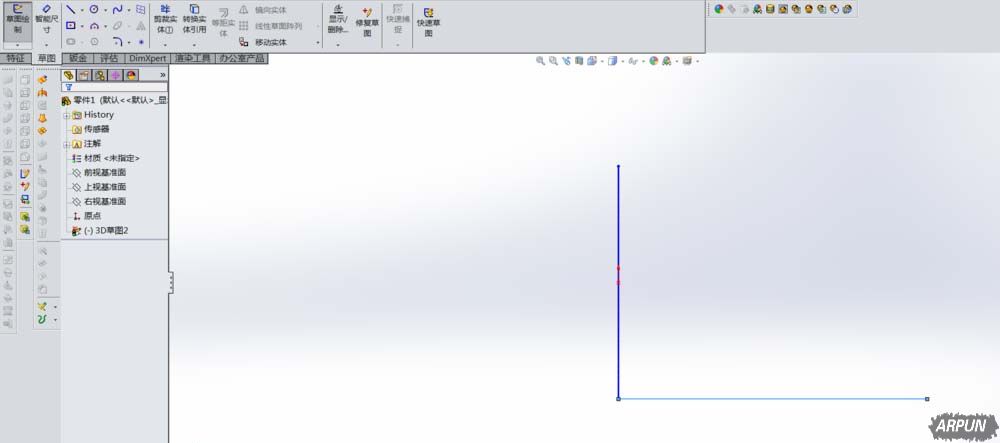1000x443 pixels.
Task: Select the 前视基准面 front plane
Action: 99,173
